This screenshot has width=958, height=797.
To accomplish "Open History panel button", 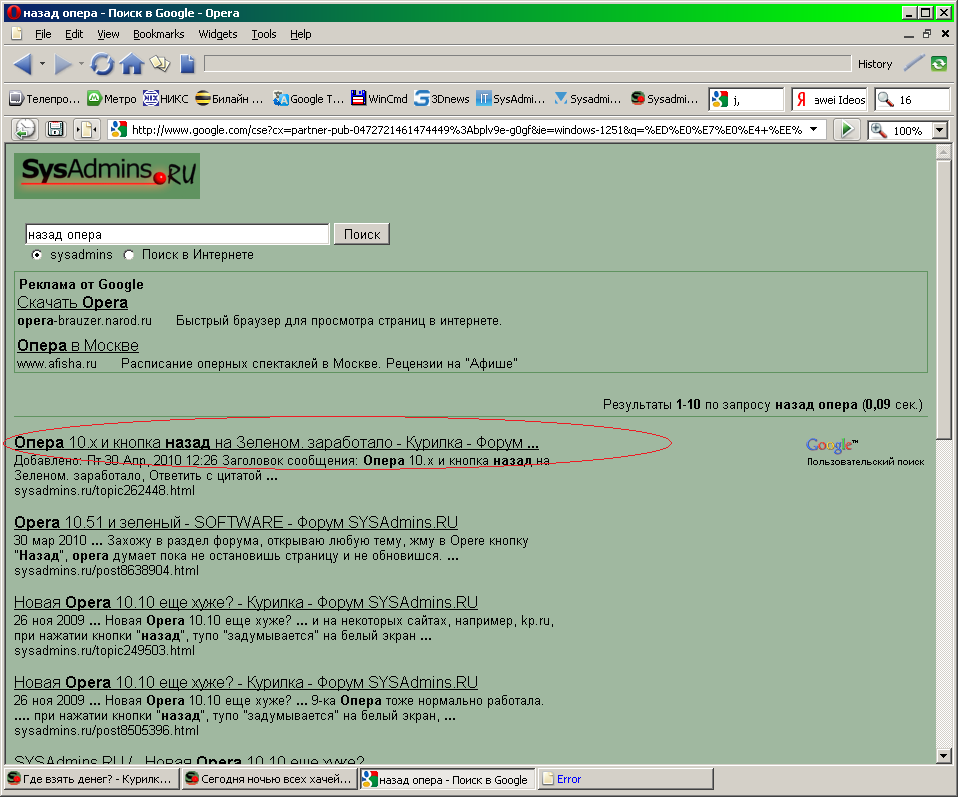I will [874, 64].
